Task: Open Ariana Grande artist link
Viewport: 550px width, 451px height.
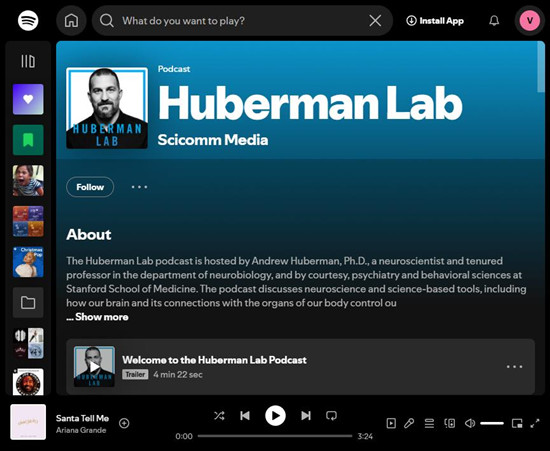Action: [81, 430]
